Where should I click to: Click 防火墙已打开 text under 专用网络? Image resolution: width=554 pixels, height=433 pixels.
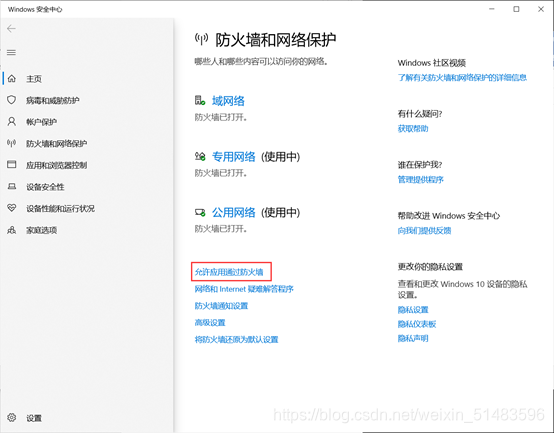click(x=221, y=173)
